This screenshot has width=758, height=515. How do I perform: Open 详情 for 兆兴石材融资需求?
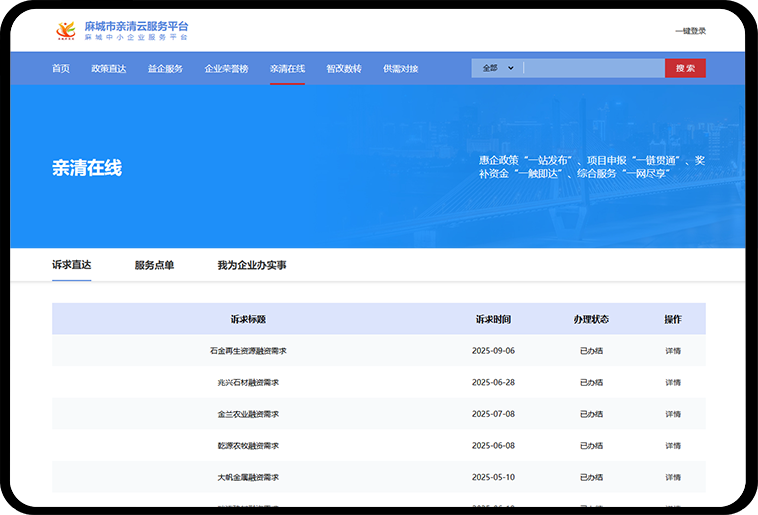[673, 382]
